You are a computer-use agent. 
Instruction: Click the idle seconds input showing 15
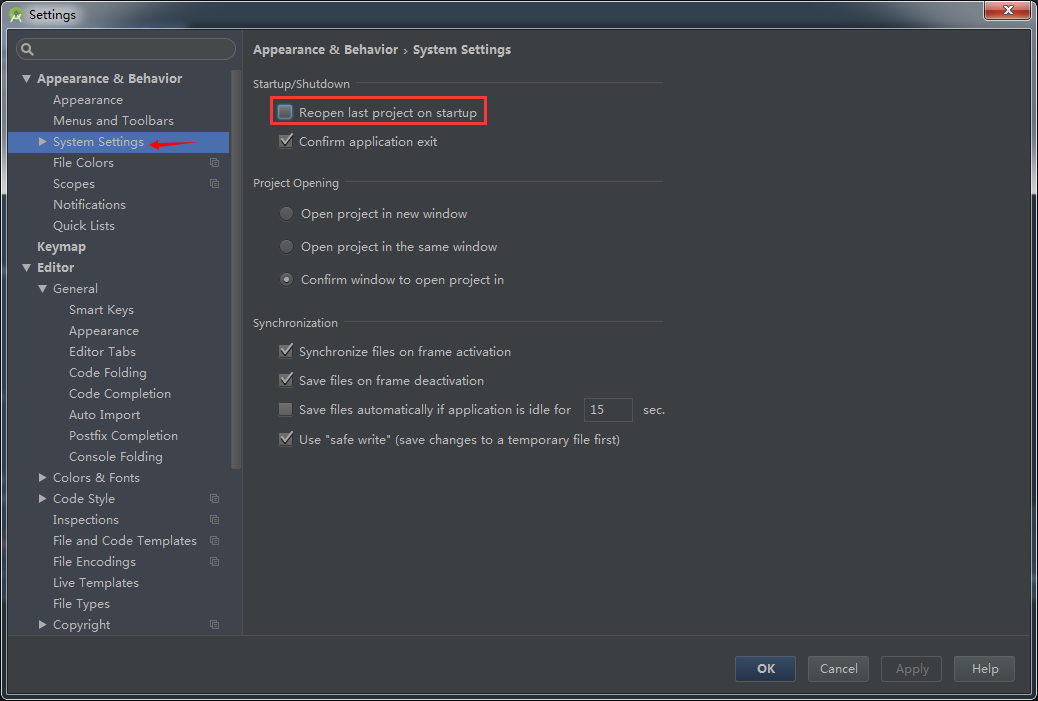point(608,410)
